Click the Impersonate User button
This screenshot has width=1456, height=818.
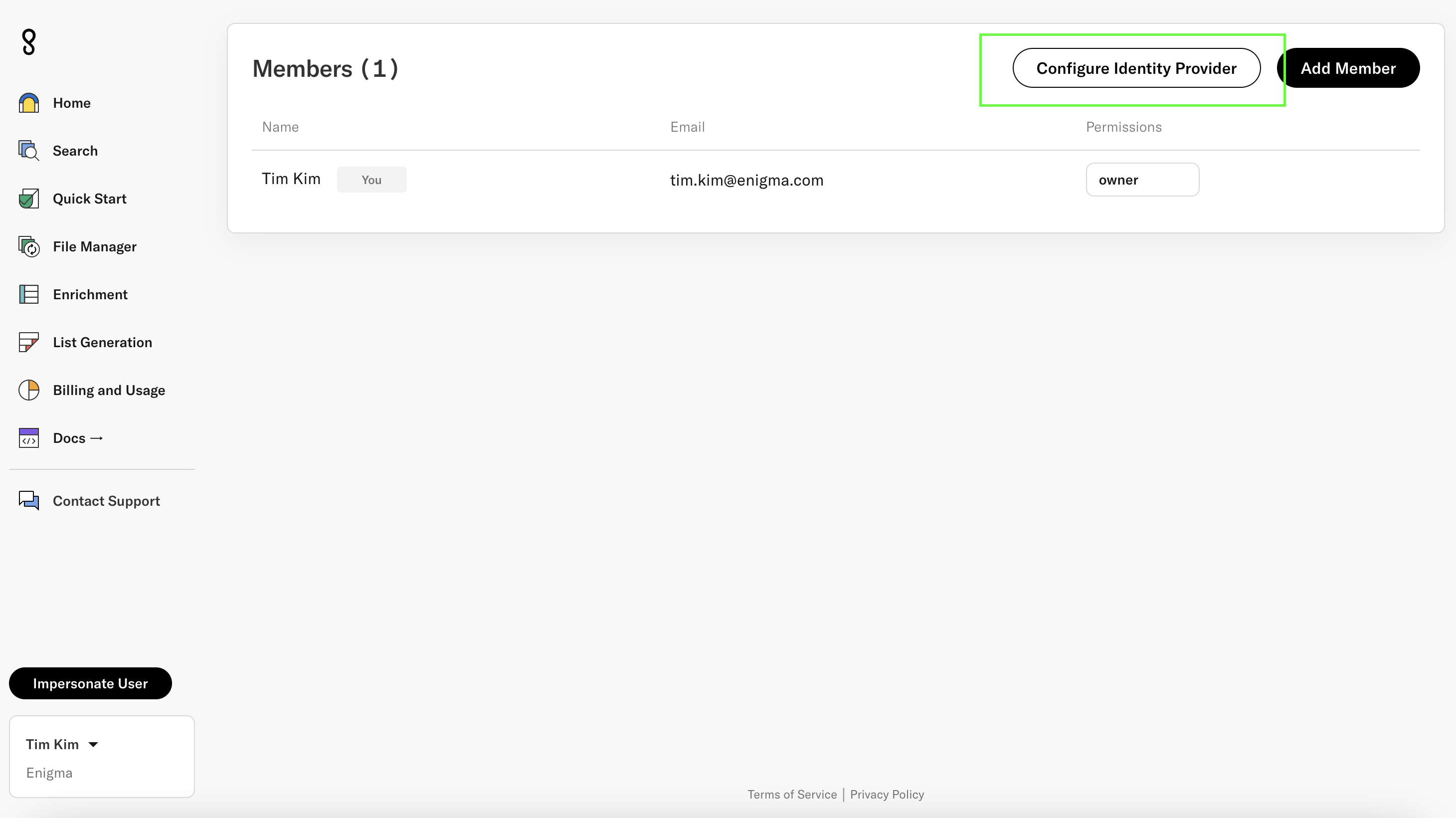[90, 683]
